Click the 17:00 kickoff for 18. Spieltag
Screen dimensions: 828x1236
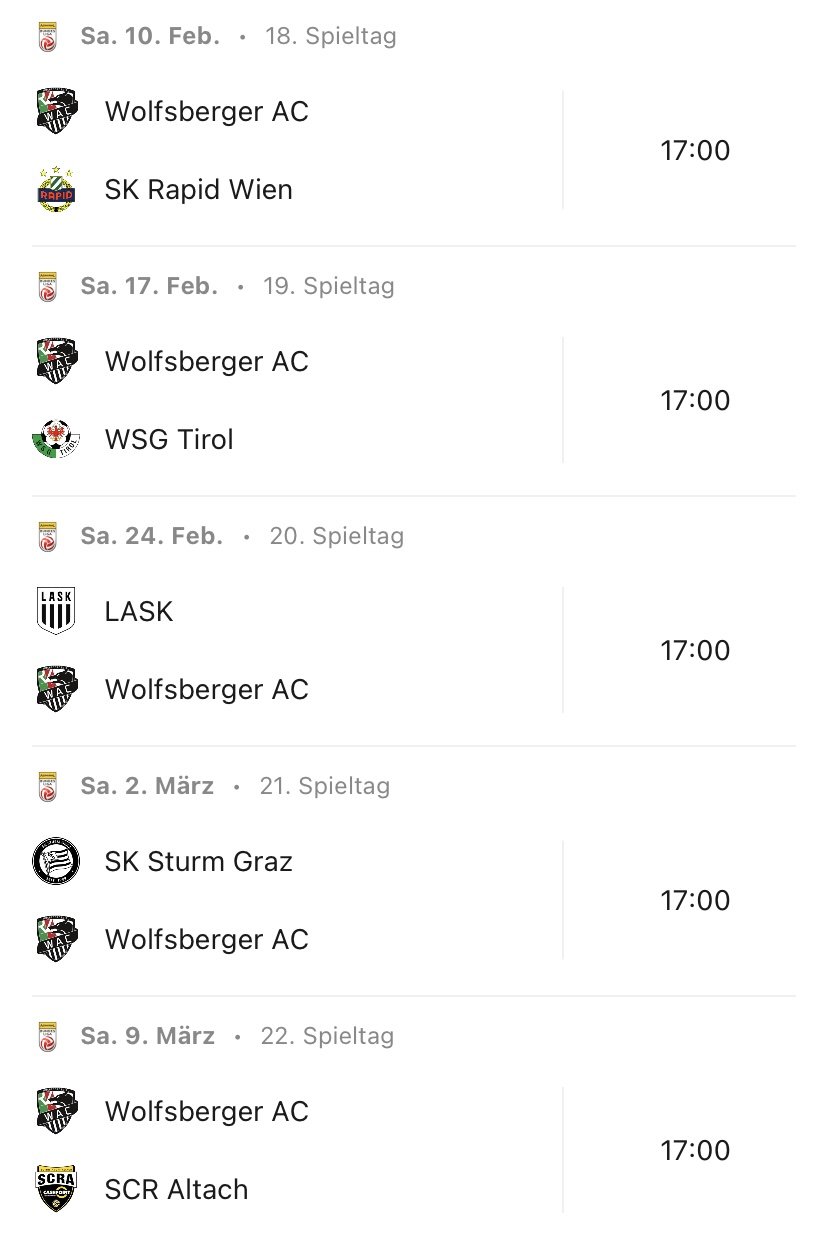point(695,151)
